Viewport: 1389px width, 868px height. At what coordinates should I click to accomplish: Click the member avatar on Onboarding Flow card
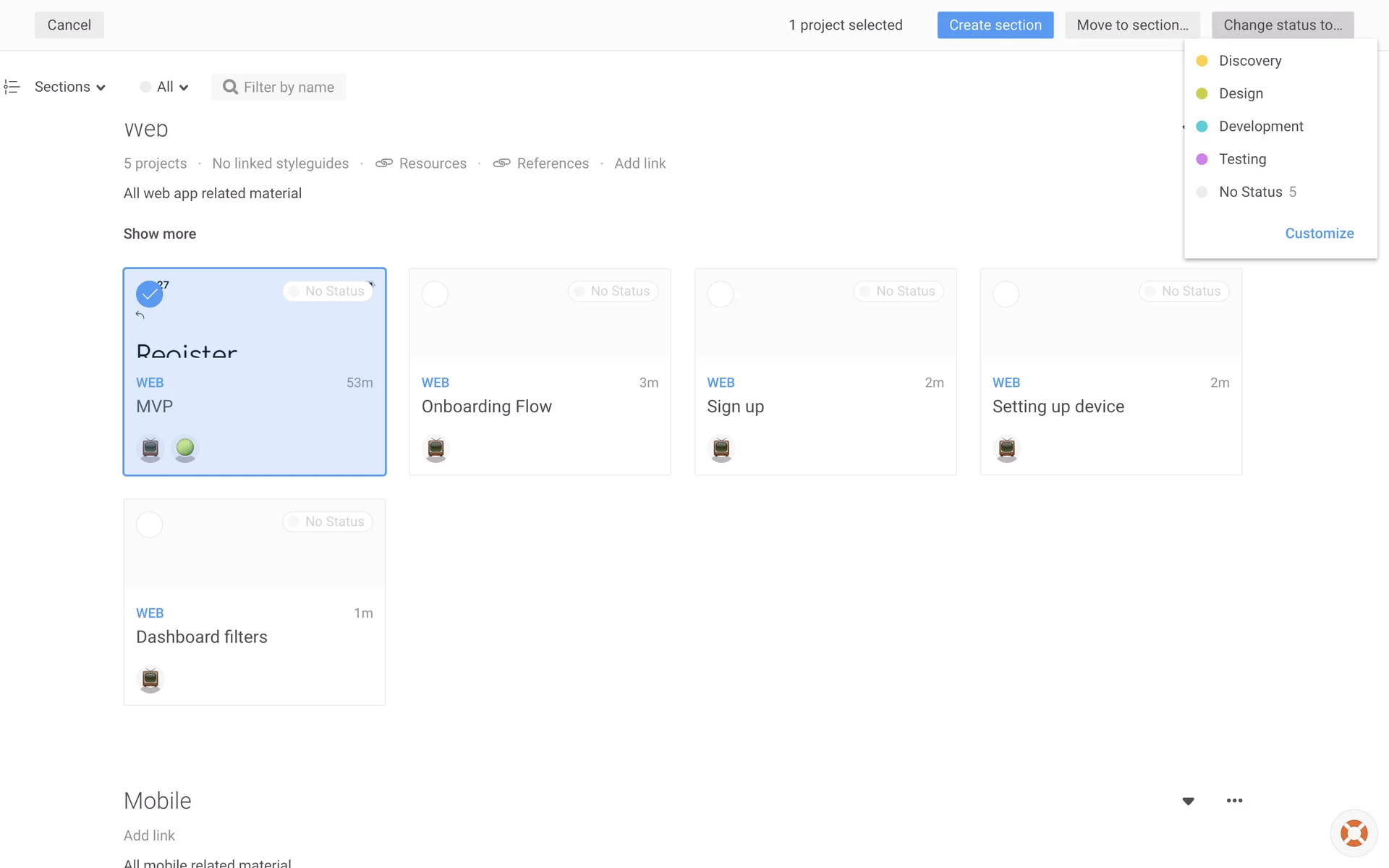tap(436, 448)
